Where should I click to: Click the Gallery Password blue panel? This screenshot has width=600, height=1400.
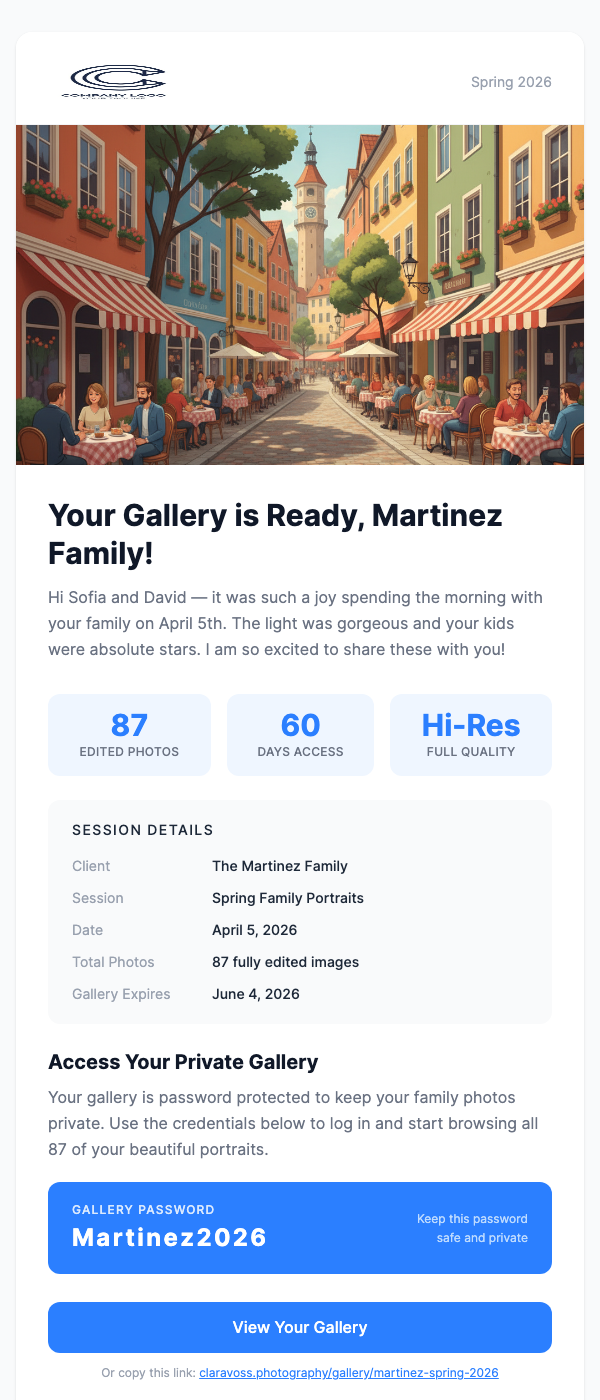pyautogui.click(x=300, y=1227)
